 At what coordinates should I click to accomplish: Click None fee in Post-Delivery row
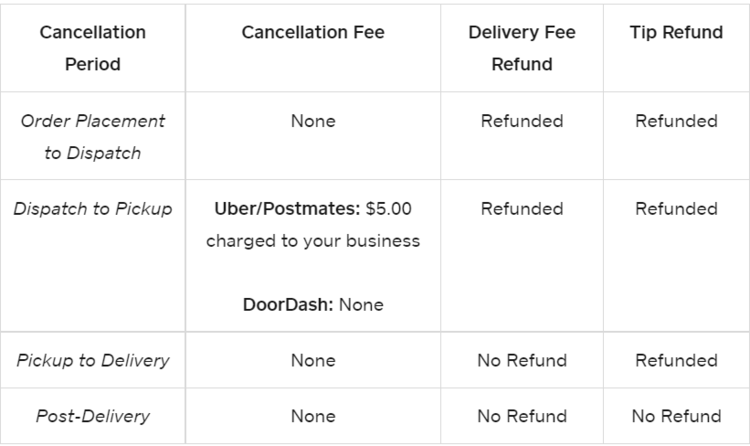313,416
